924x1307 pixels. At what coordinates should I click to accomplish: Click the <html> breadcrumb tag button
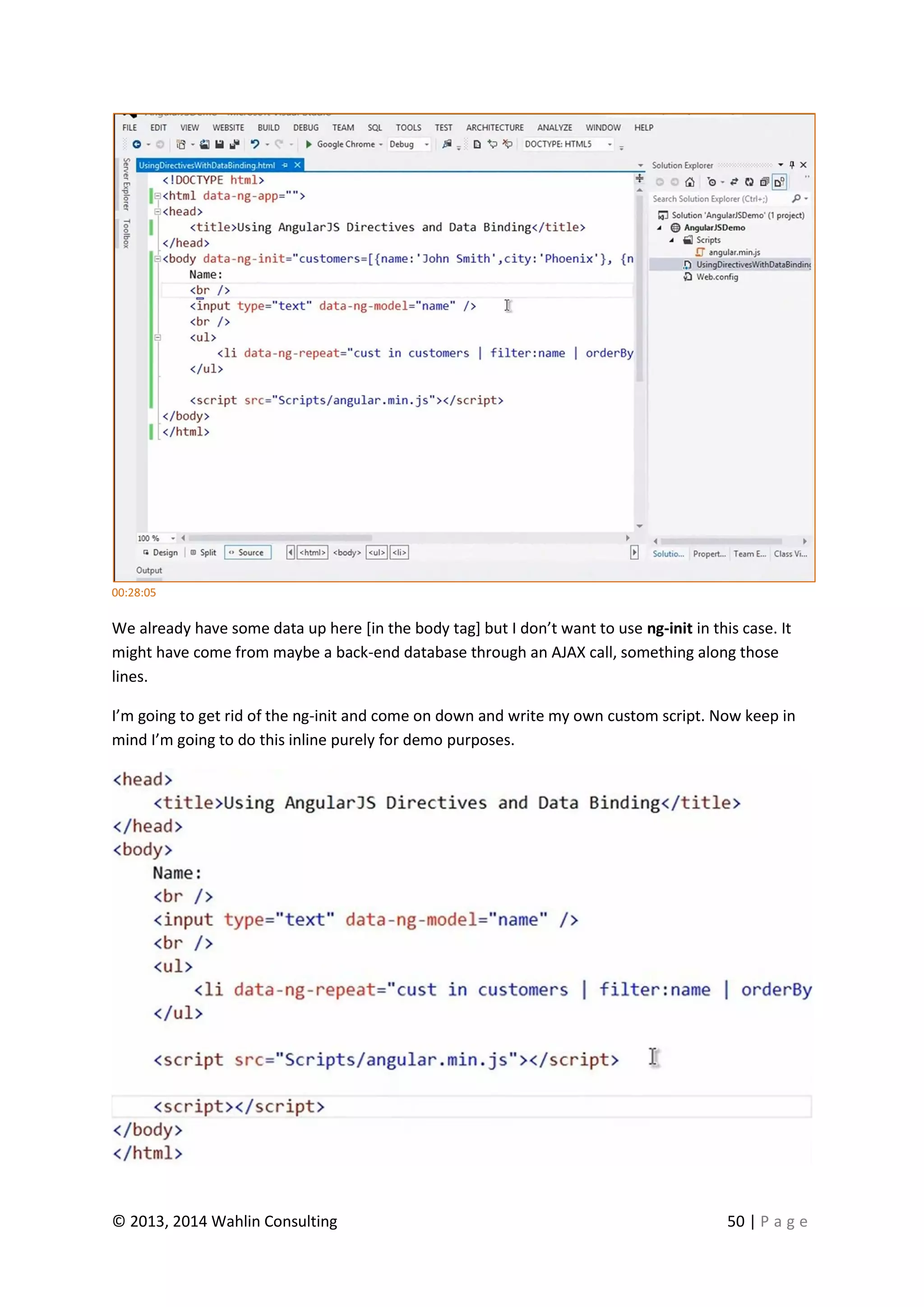313,552
